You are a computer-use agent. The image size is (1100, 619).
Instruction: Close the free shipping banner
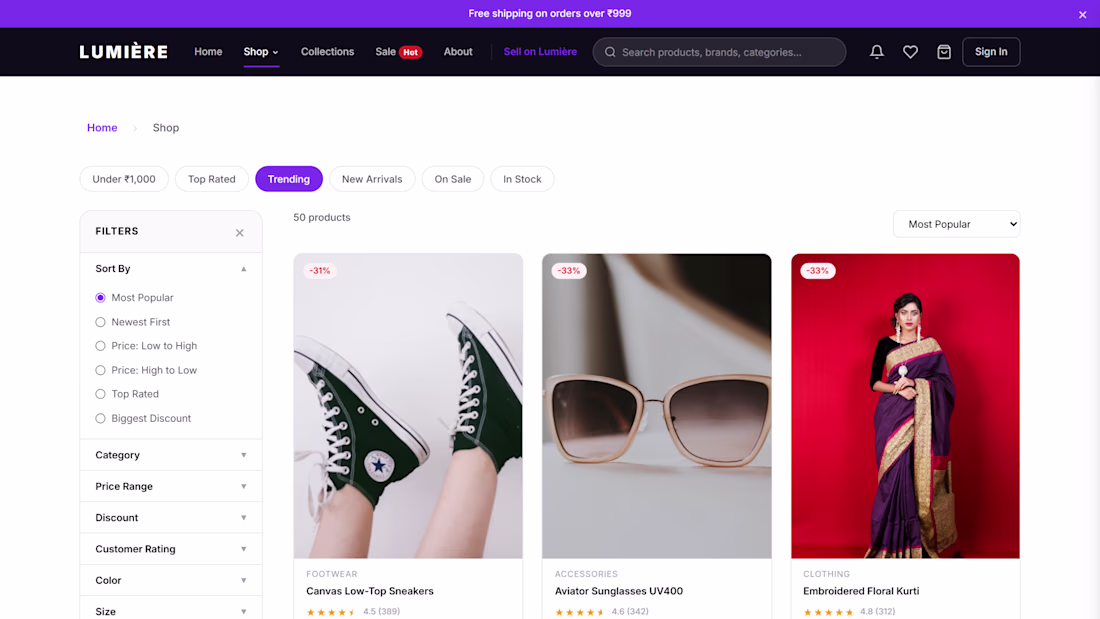coord(1082,14)
